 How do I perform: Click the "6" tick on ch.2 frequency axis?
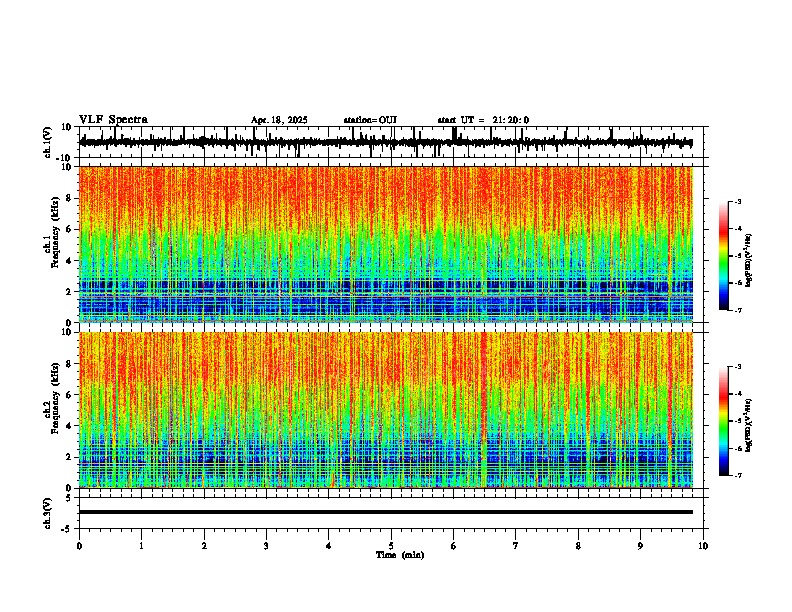tap(69, 395)
